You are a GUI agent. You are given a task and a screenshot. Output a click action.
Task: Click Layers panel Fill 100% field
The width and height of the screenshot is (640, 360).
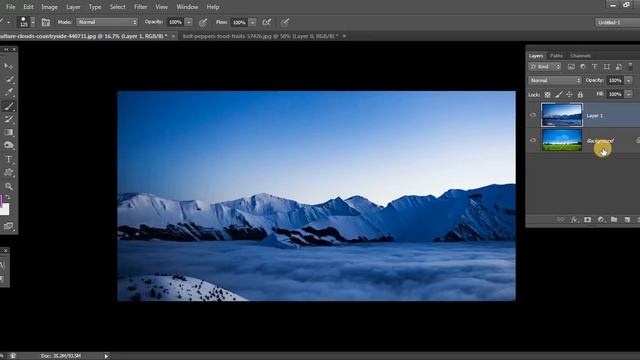[x=615, y=94]
